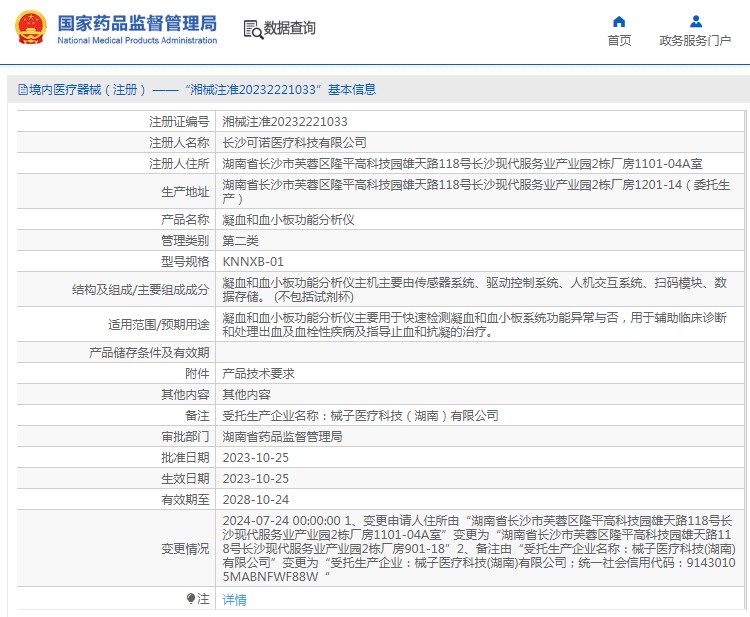
Task: Select model value KNNXB-01
Action: coord(253,262)
